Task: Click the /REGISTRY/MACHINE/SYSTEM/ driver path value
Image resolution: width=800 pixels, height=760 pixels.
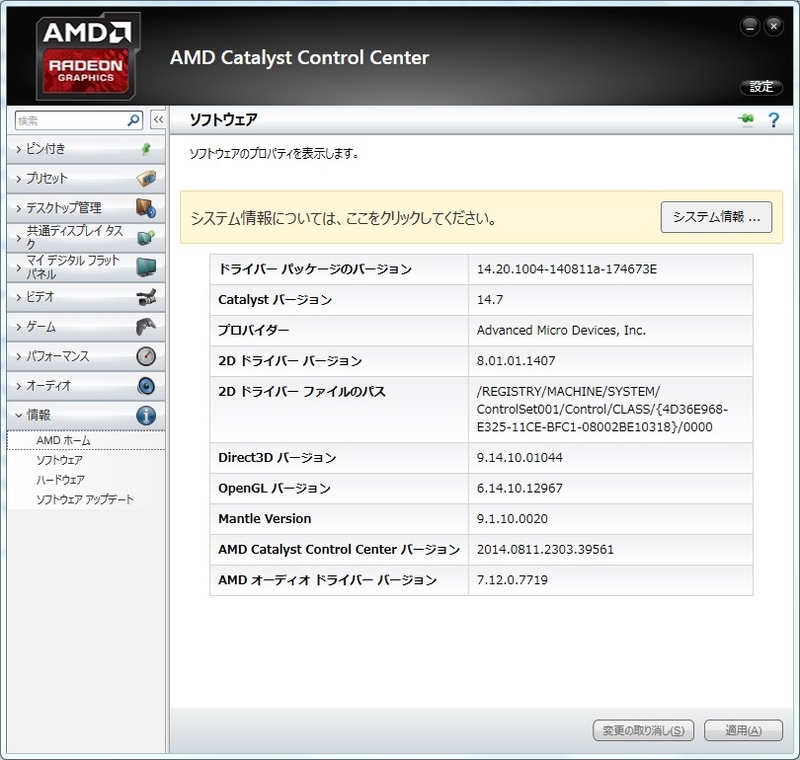Action: point(602,409)
